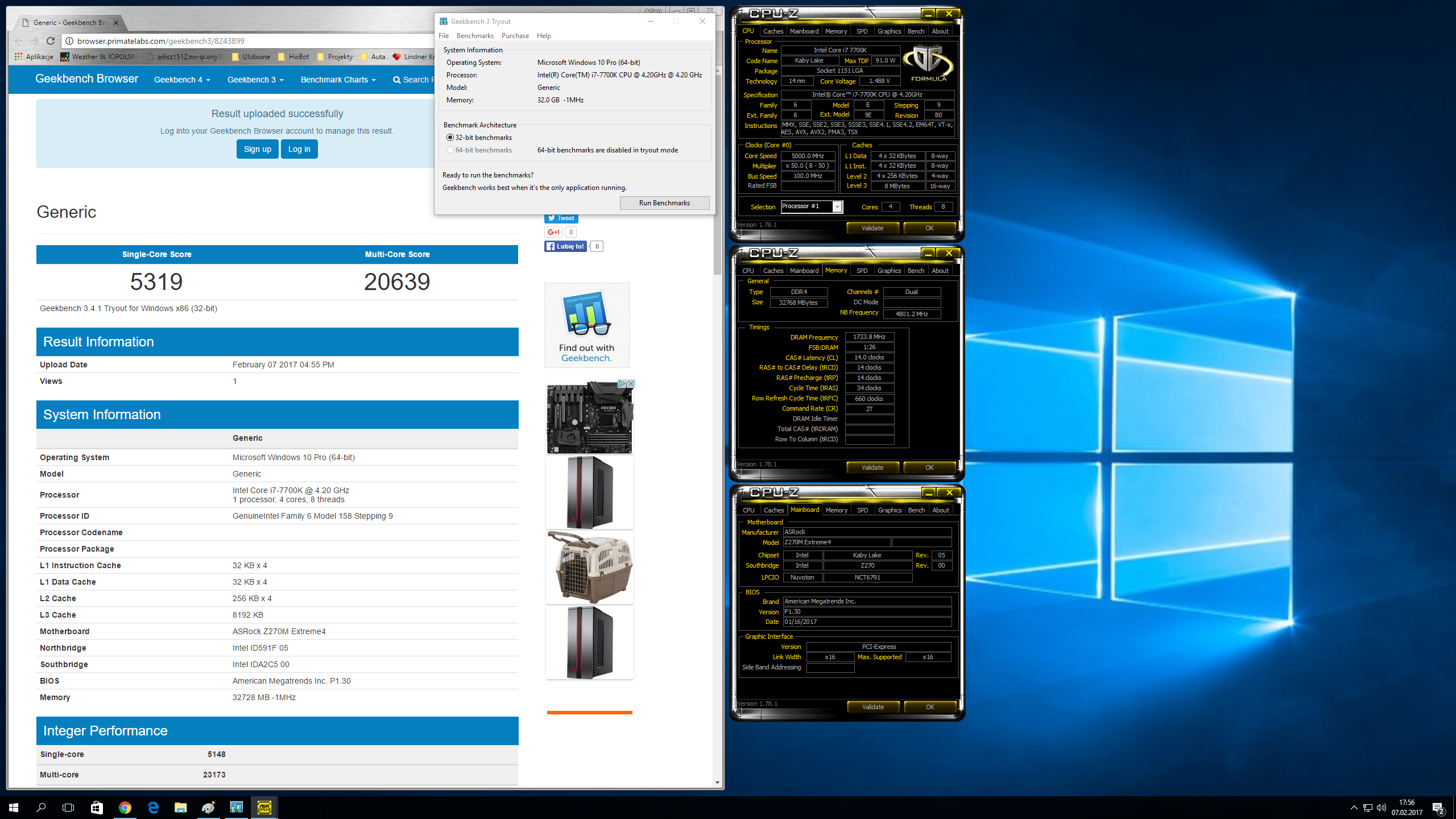This screenshot has width=1456, height=819.
Task: Open the Aplikacje apps shortcut
Action: pyautogui.click(x=34, y=57)
